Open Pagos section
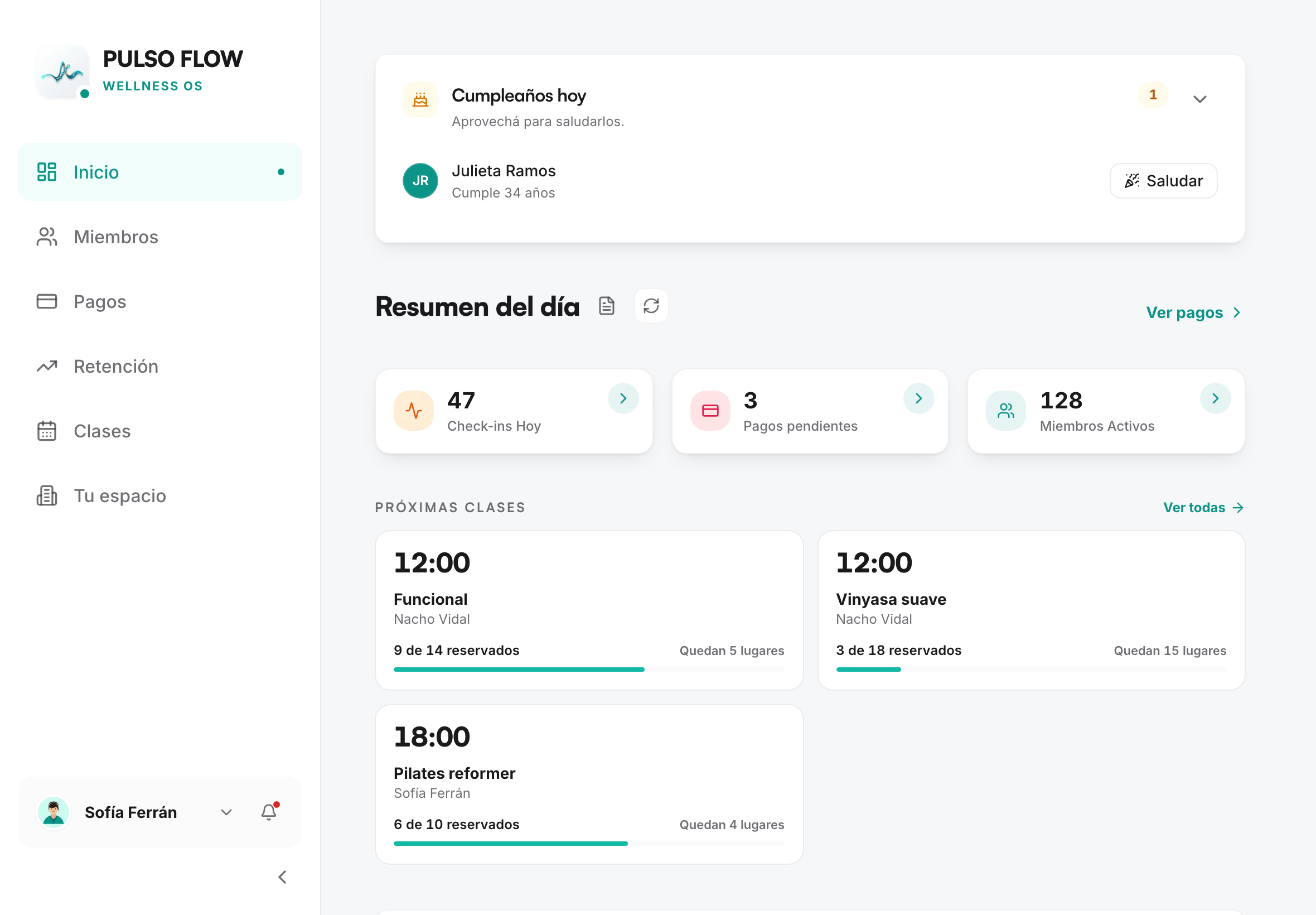Image resolution: width=1316 pixels, height=915 pixels. [x=160, y=302]
